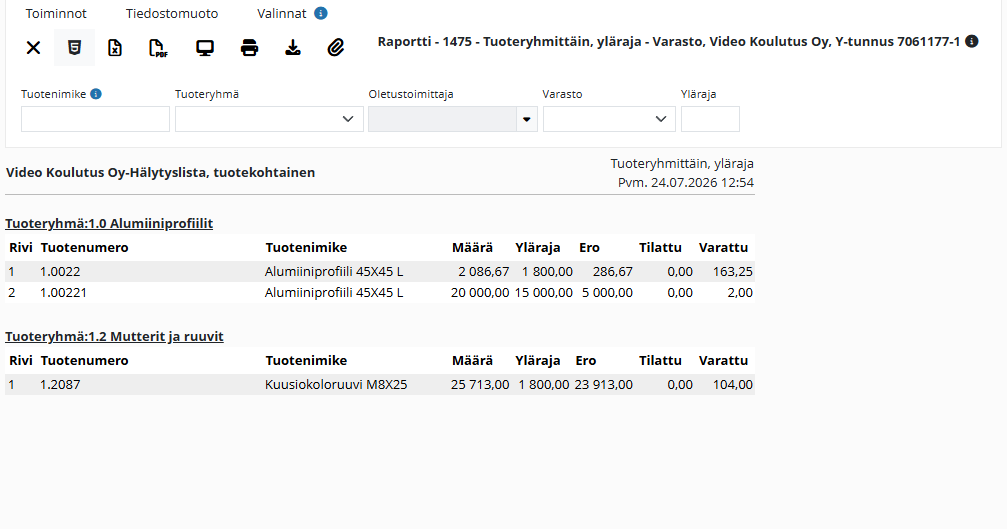Export report as Excel file icon
The image size is (1007, 529).
click(115, 48)
